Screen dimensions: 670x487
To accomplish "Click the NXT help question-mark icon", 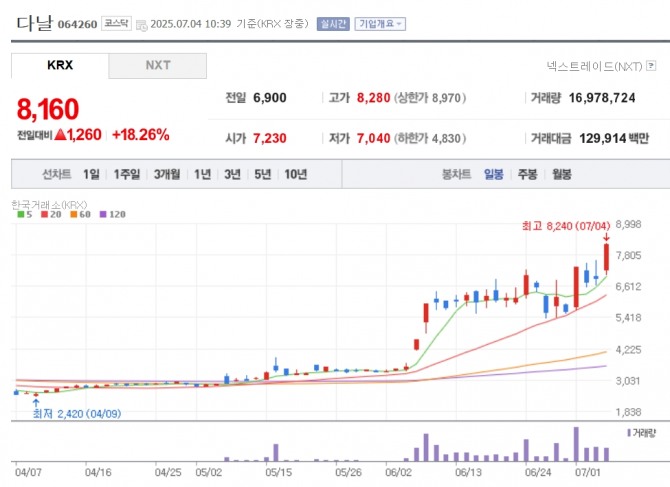I will click(x=651, y=66).
